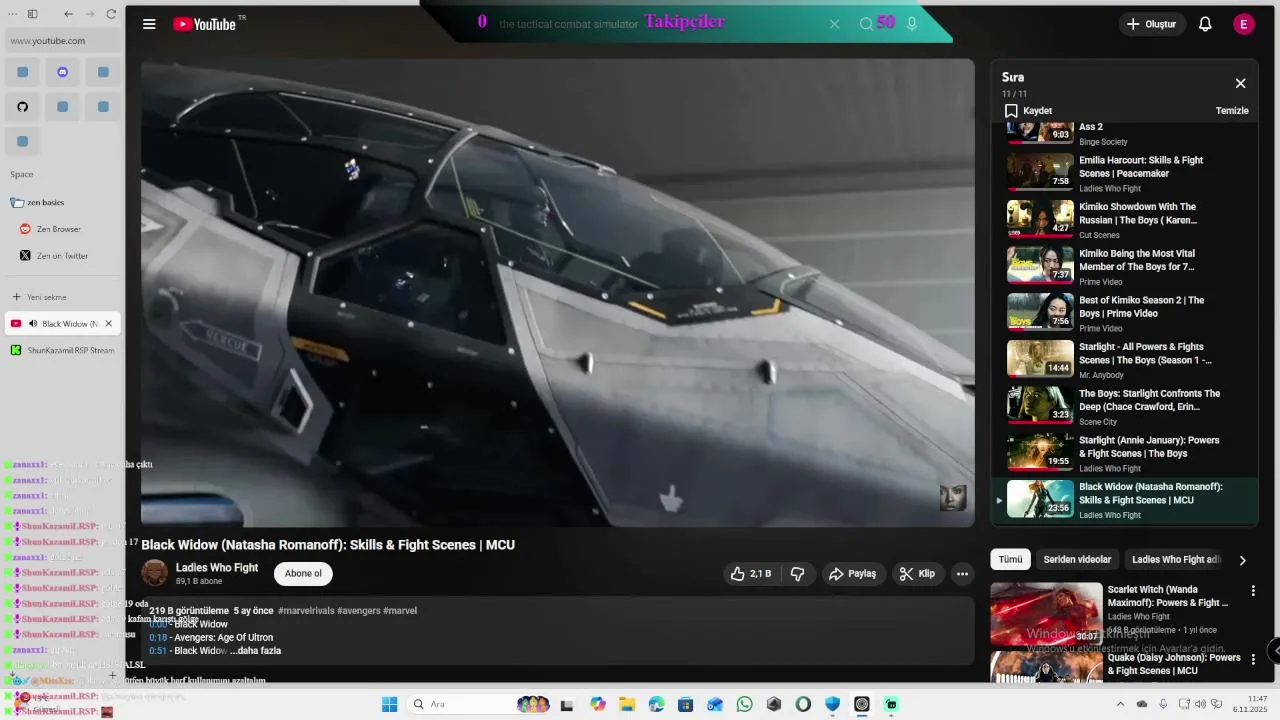The height and width of the screenshot is (720, 1280).
Task: Play Kimiko Being the Most Vital Member video
Action: click(1125, 267)
